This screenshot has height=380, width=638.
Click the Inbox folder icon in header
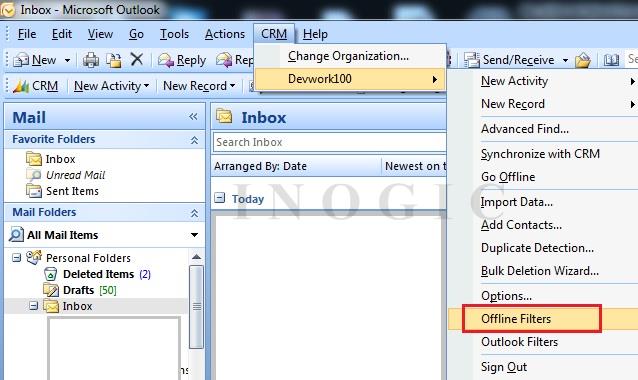pos(224,116)
